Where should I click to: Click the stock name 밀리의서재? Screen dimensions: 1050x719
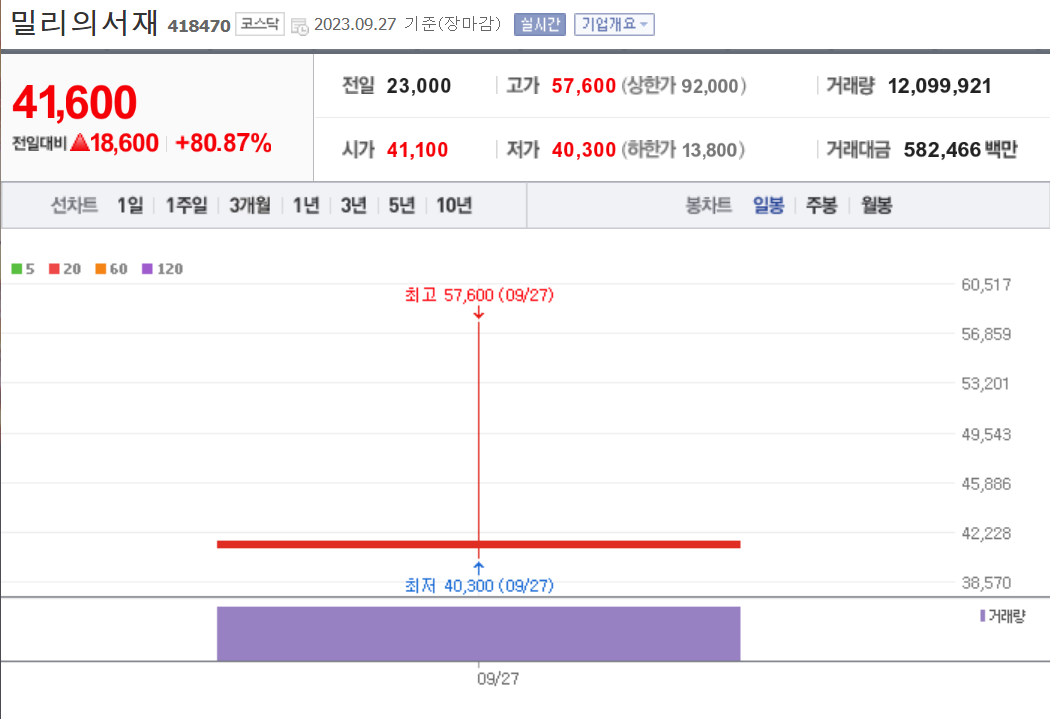pyautogui.click(x=84, y=23)
